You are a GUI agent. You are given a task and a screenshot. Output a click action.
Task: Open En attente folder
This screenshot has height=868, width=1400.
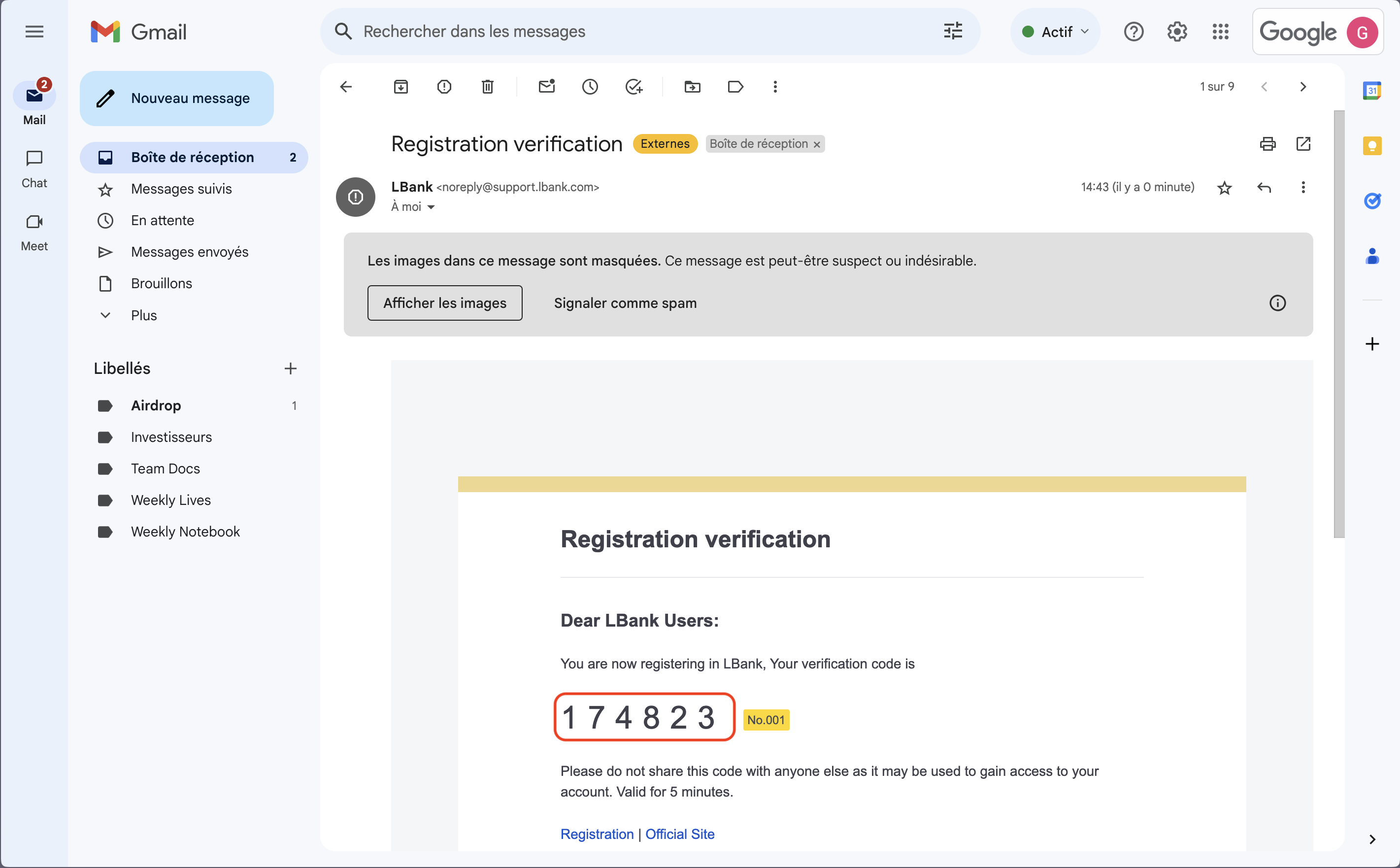click(194, 220)
